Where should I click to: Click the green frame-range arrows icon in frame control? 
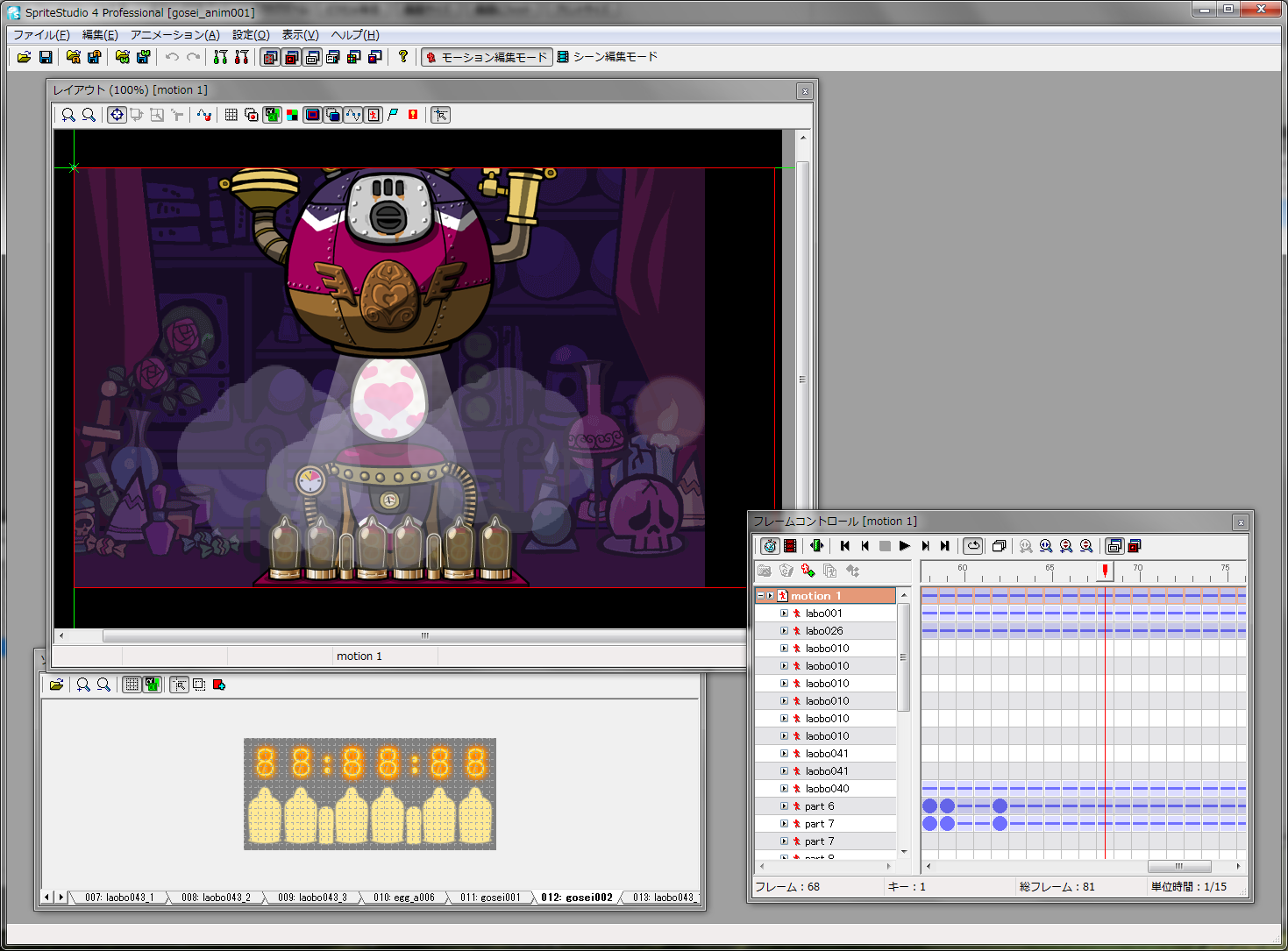(817, 546)
